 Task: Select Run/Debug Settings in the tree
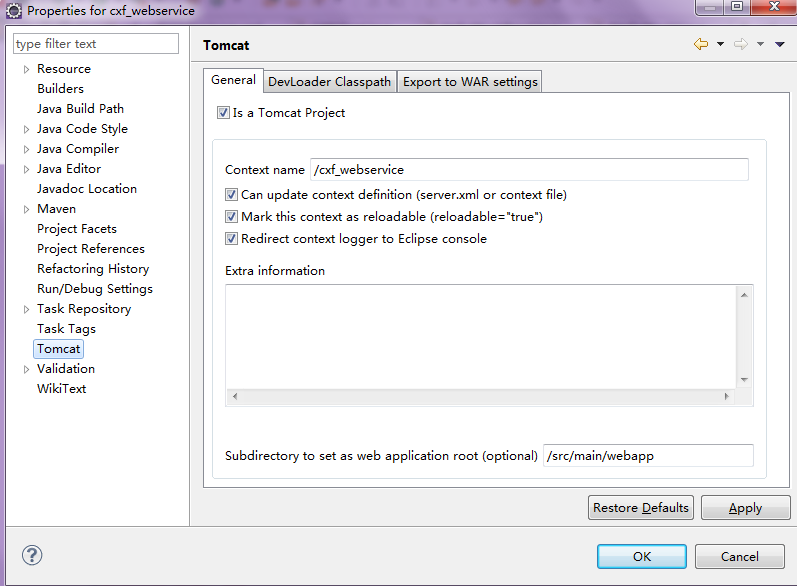(x=95, y=289)
